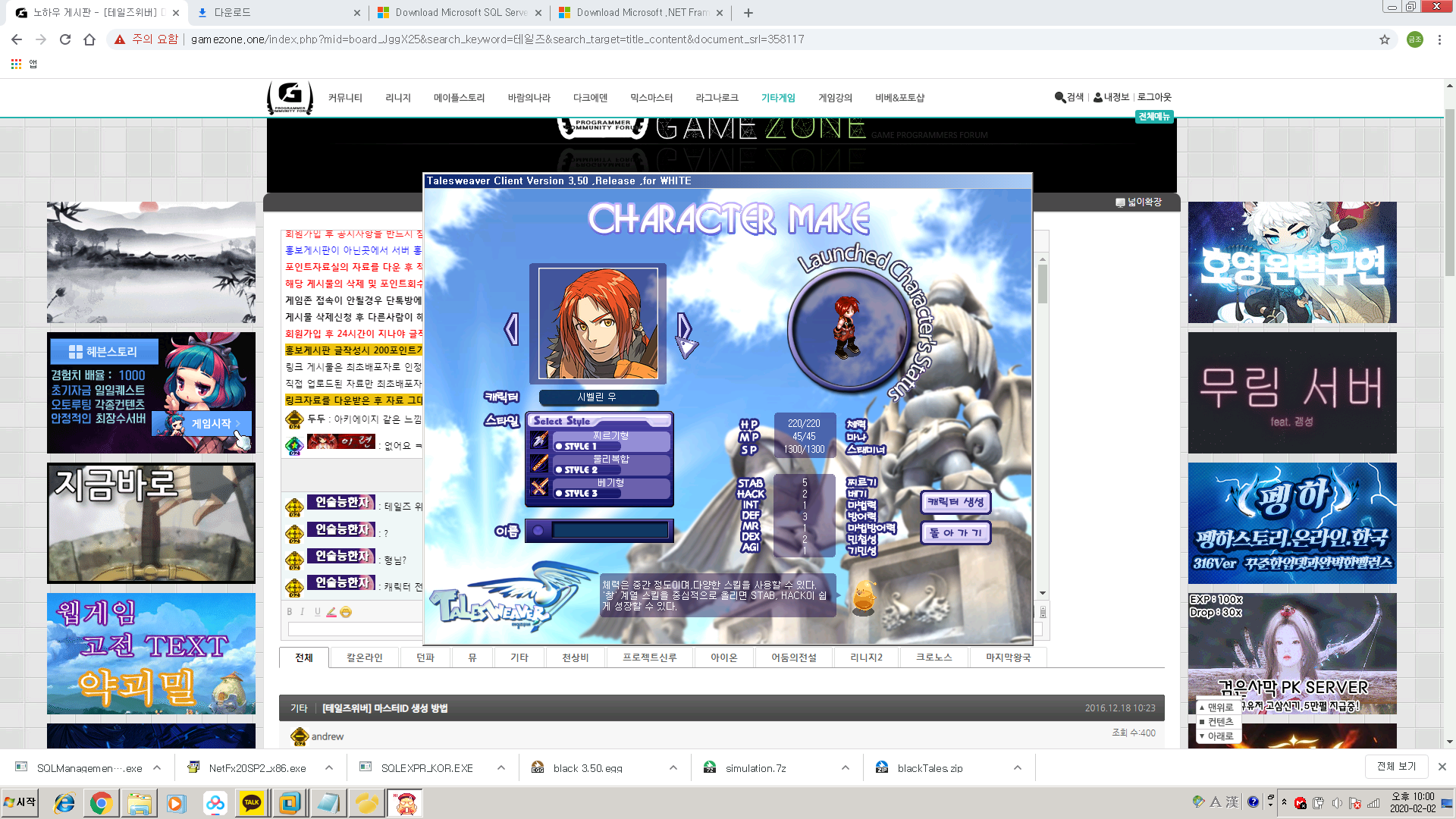Click the browser back arrow
Viewport: 1456px width, 819px height.
17,39
